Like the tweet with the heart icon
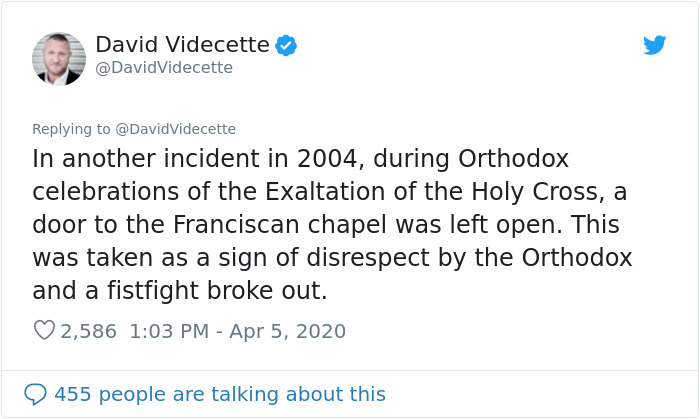This screenshot has width=700, height=419. pos(44,331)
